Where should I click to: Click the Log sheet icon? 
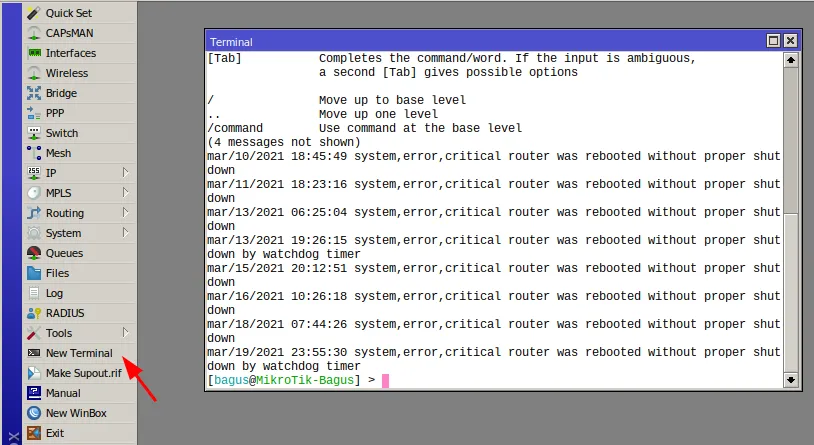(x=34, y=293)
